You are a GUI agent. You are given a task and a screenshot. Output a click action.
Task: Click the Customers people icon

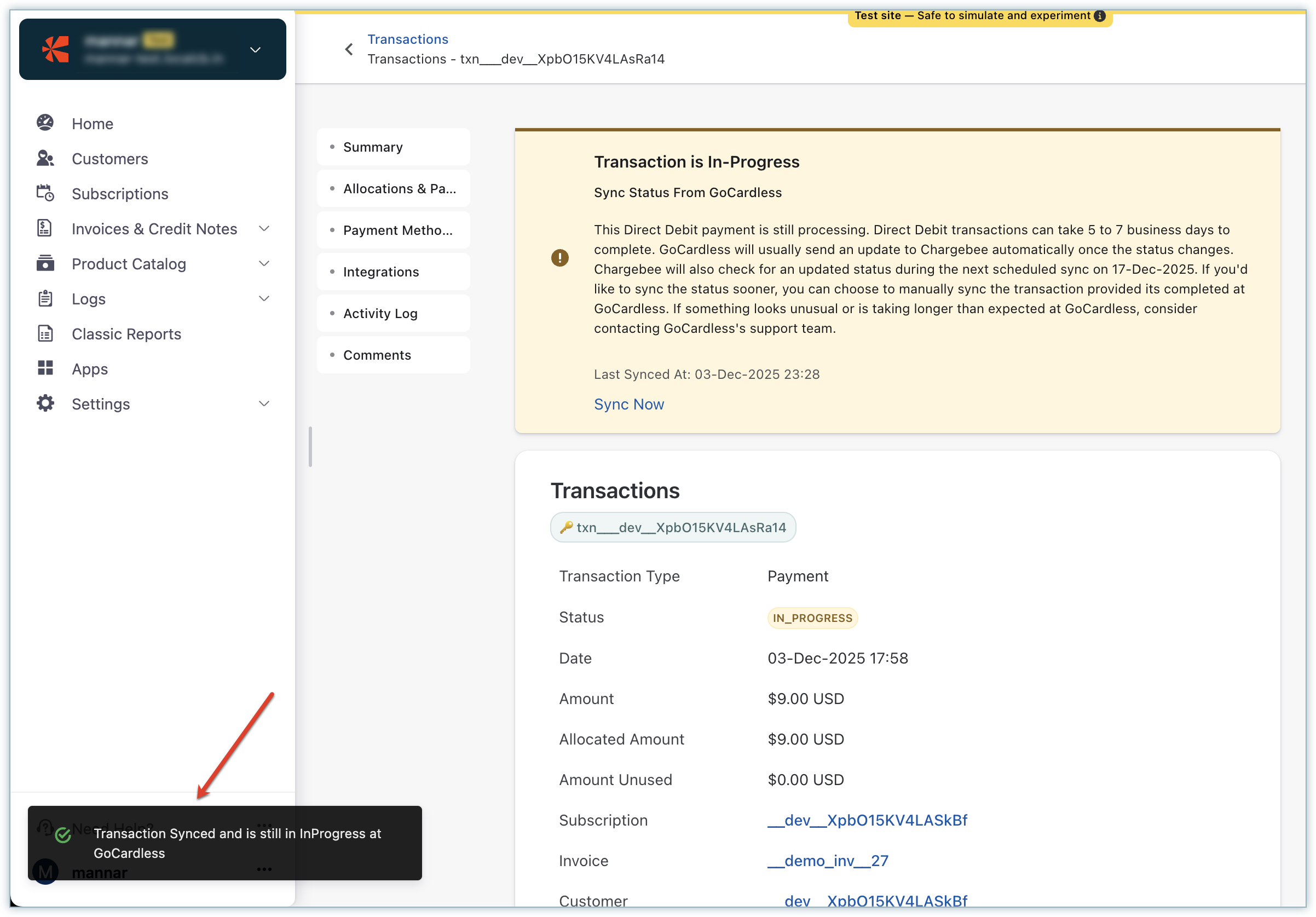[45, 158]
